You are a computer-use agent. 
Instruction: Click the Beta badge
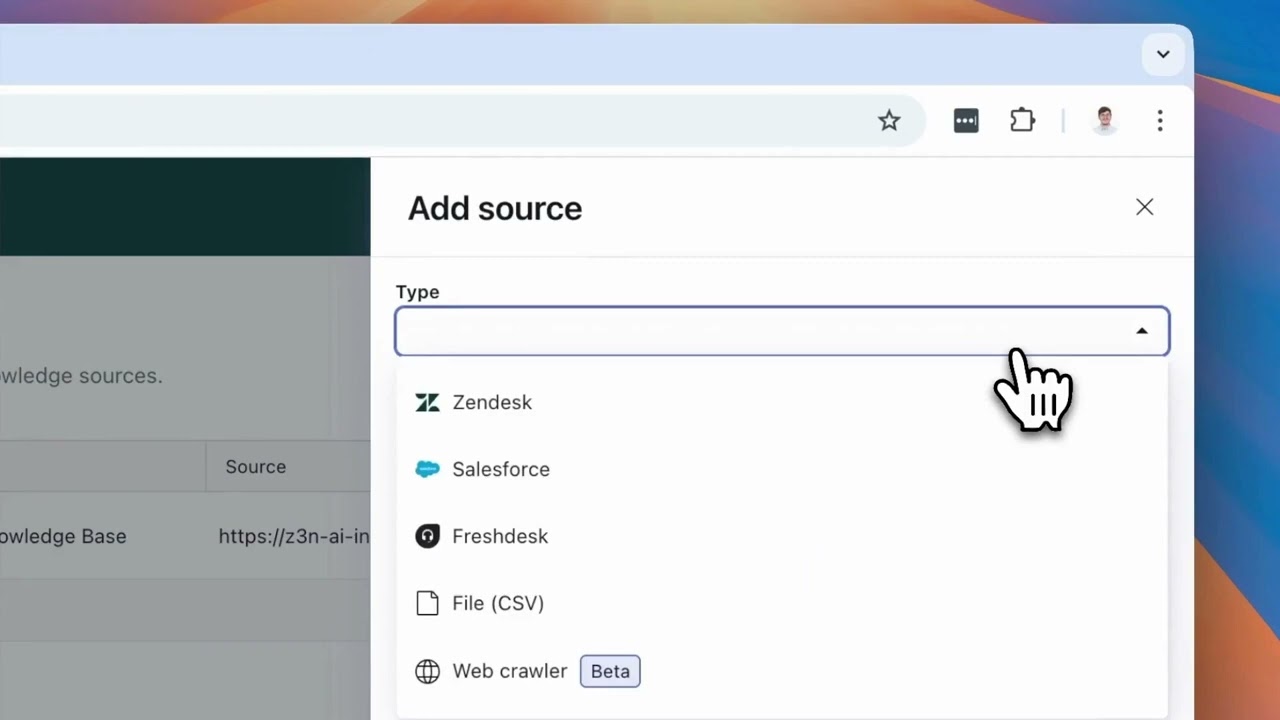pos(610,671)
